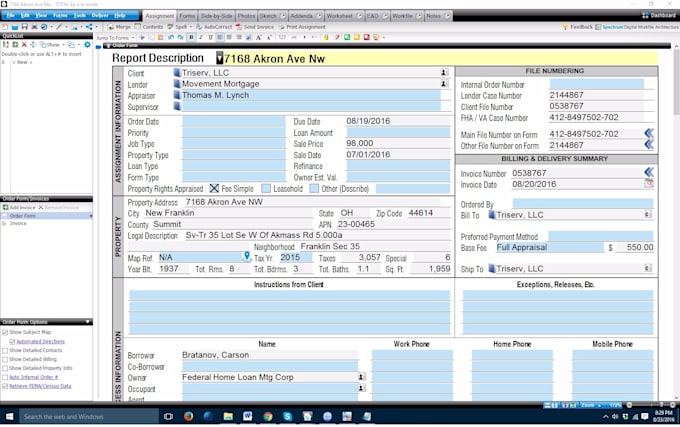680x427 pixels.
Task: Open the Firefox icon in the taskbar
Action: [x=188, y=416]
